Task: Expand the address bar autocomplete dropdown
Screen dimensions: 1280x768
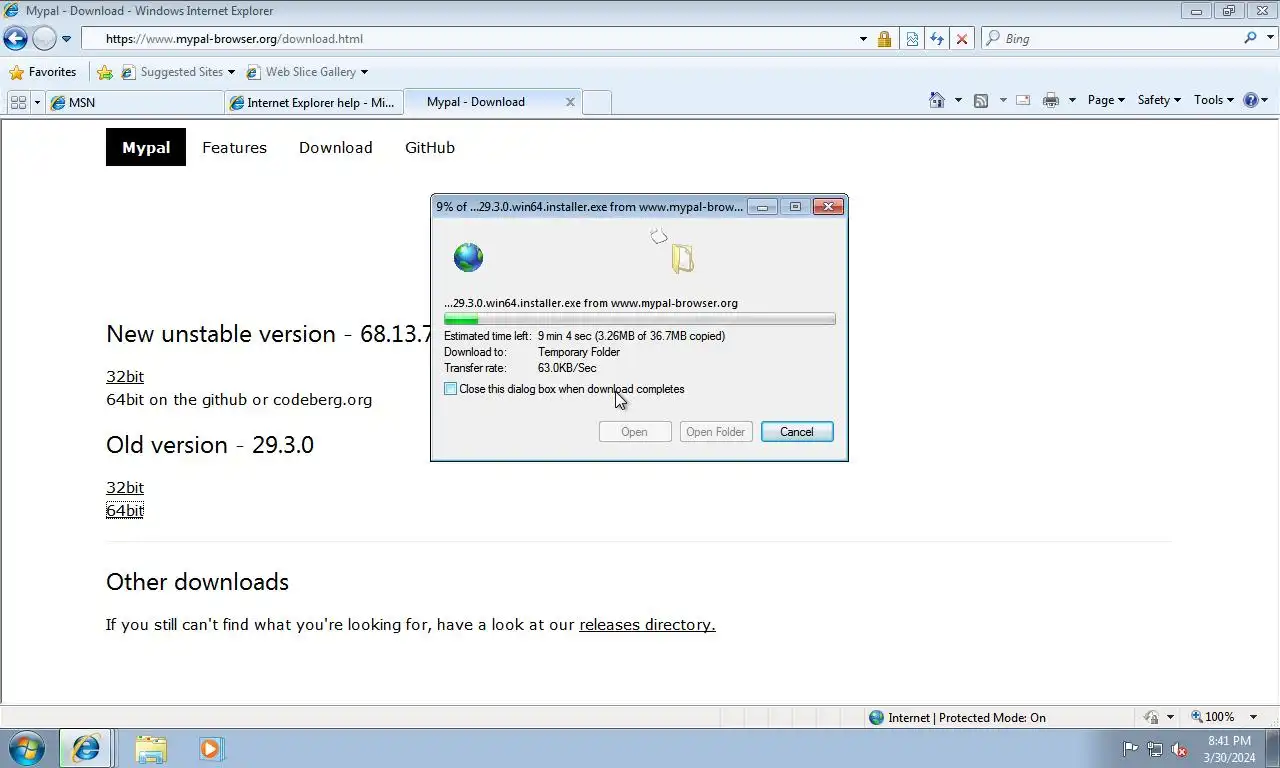Action: click(863, 39)
